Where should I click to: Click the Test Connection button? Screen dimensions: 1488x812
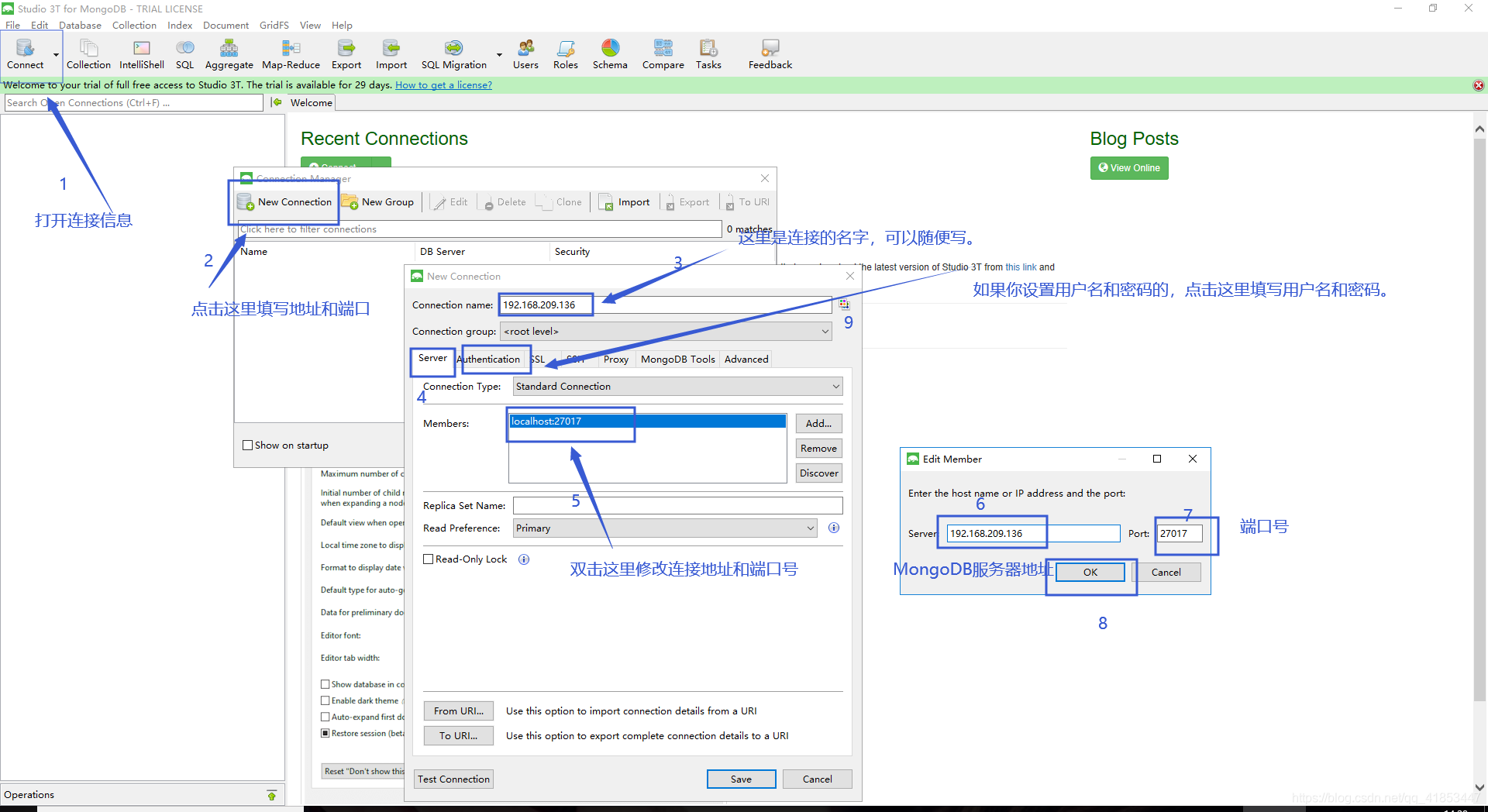point(454,779)
